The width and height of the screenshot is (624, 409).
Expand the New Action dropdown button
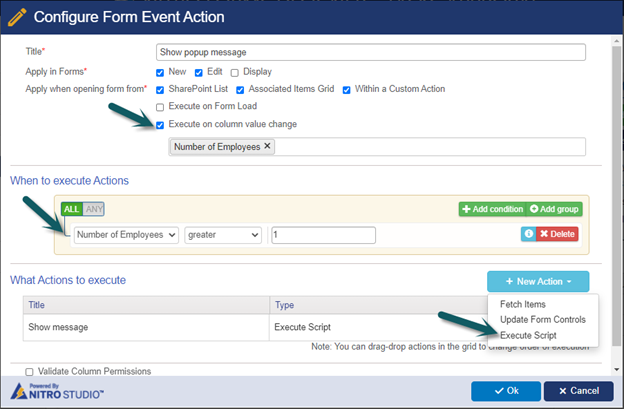pos(538,281)
